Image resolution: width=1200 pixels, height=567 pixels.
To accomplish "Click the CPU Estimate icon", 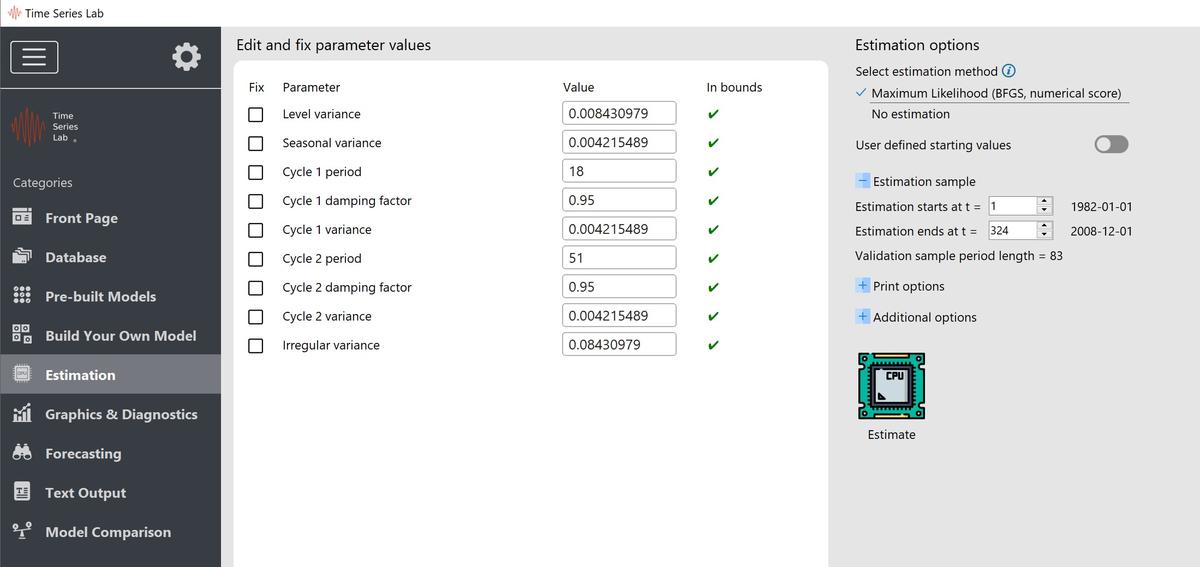I will click(x=891, y=385).
